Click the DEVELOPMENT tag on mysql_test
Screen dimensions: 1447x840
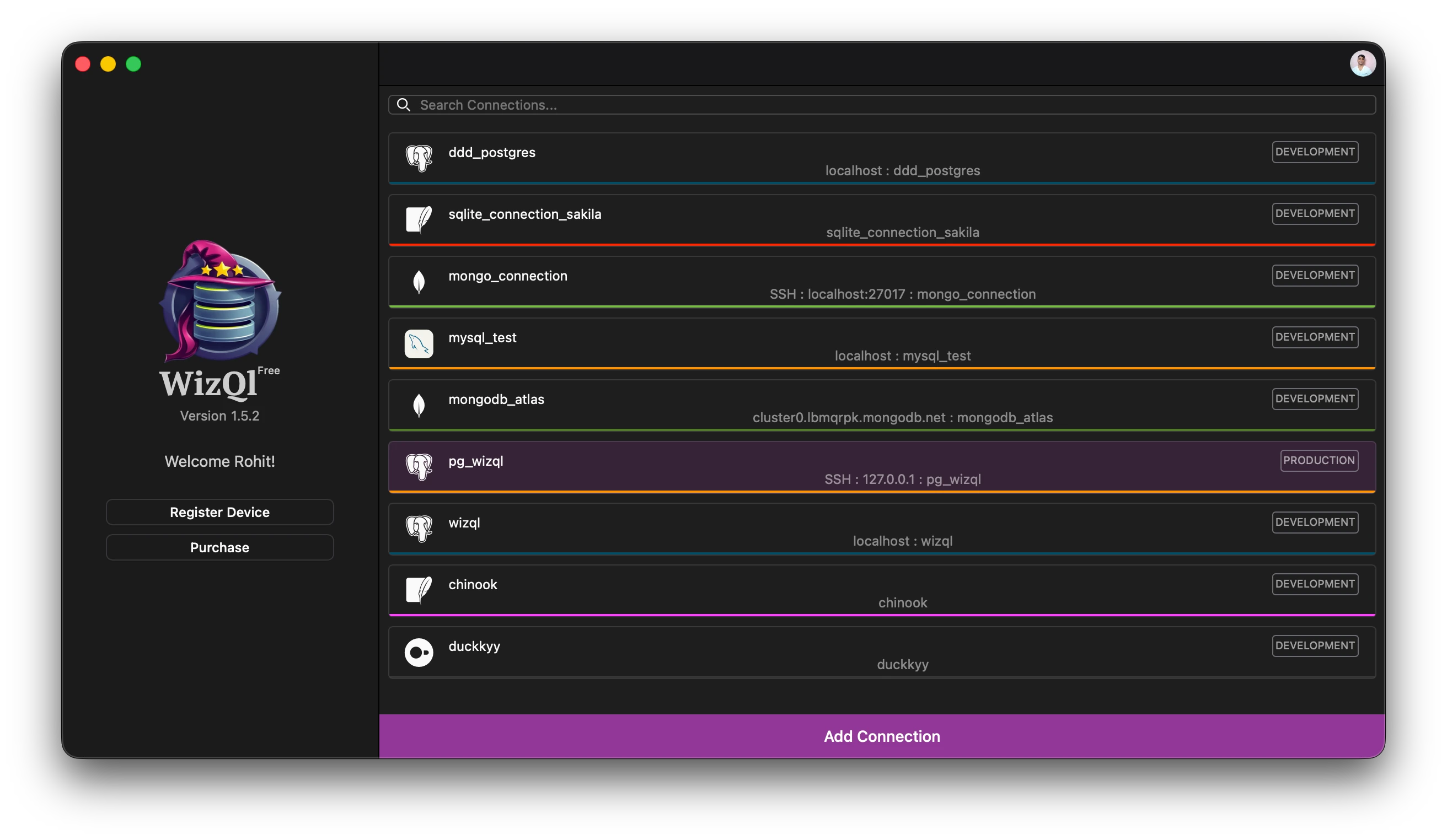(1314, 337)
